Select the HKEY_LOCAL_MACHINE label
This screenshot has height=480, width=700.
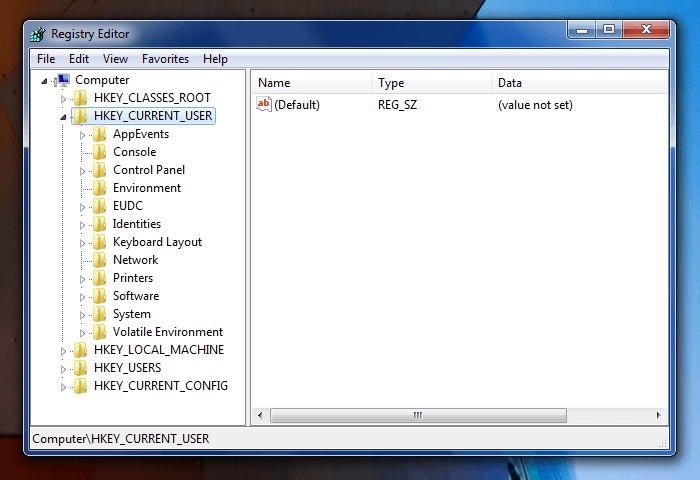coord(159,350)
